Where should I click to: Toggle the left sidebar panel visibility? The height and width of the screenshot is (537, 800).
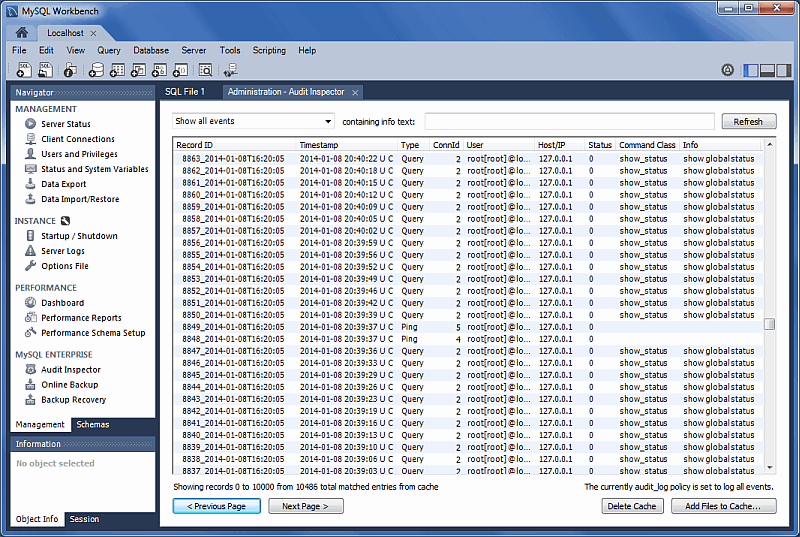[x=751, y=70]
